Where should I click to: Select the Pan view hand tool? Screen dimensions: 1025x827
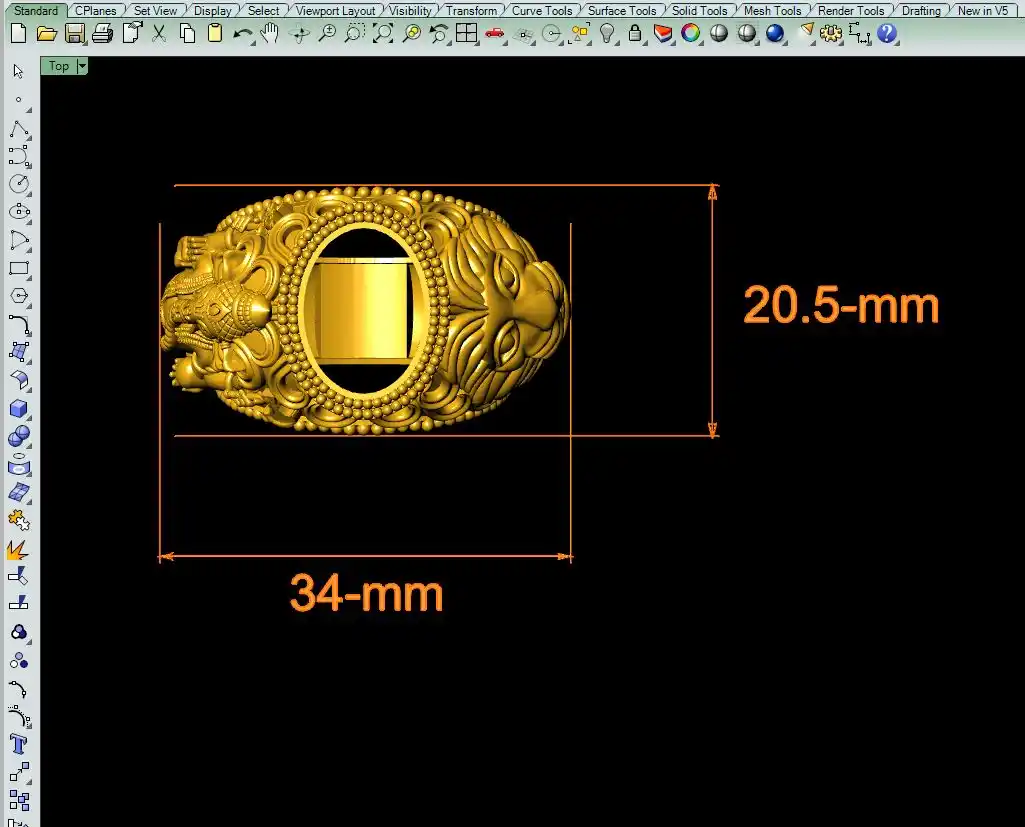[x=270, y=33]
